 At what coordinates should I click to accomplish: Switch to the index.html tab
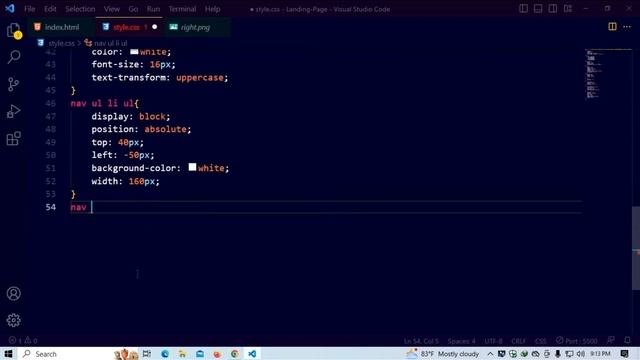click(62, 27)
